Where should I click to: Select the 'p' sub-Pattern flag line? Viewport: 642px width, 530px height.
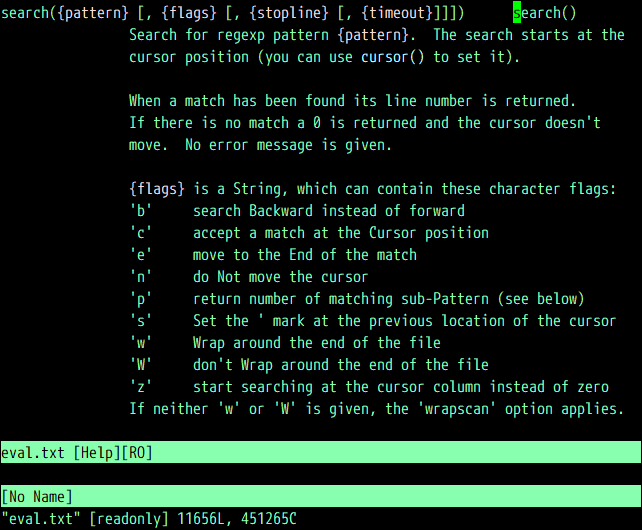tap(356, 299)
